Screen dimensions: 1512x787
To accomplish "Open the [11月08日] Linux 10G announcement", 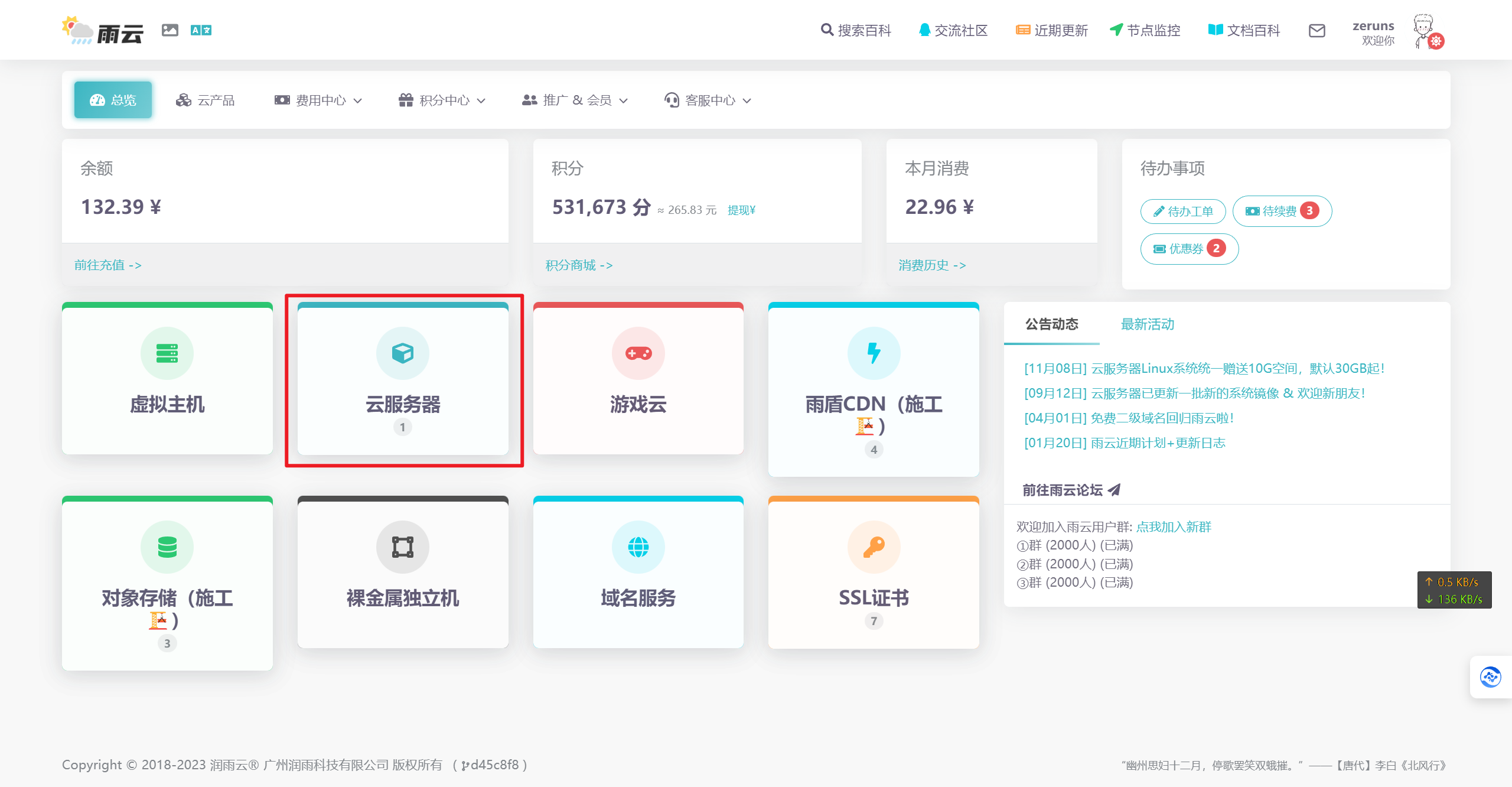I will [x=1204, y=369].
